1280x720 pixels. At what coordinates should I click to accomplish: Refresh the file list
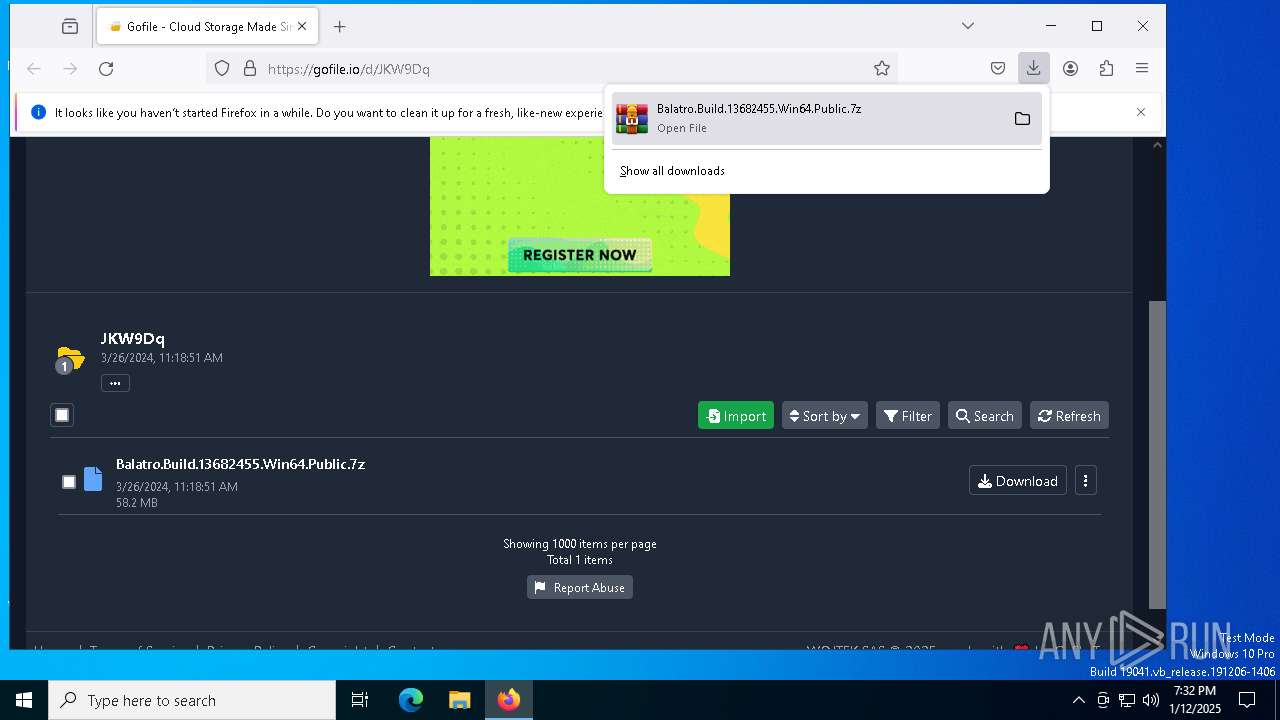tap(1069, 416)
